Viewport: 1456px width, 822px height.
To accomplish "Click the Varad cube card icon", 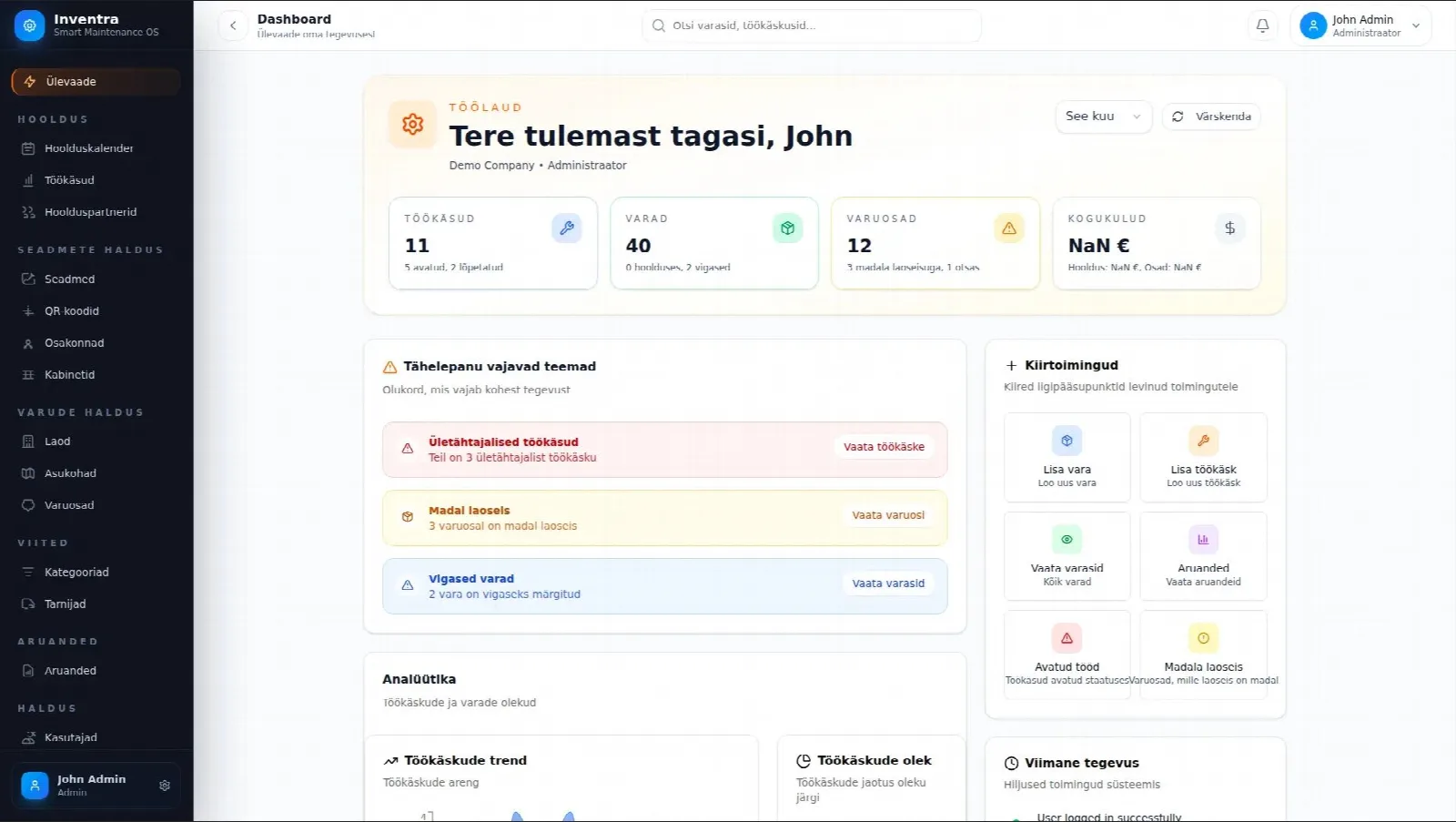I will tap(787, 228).
